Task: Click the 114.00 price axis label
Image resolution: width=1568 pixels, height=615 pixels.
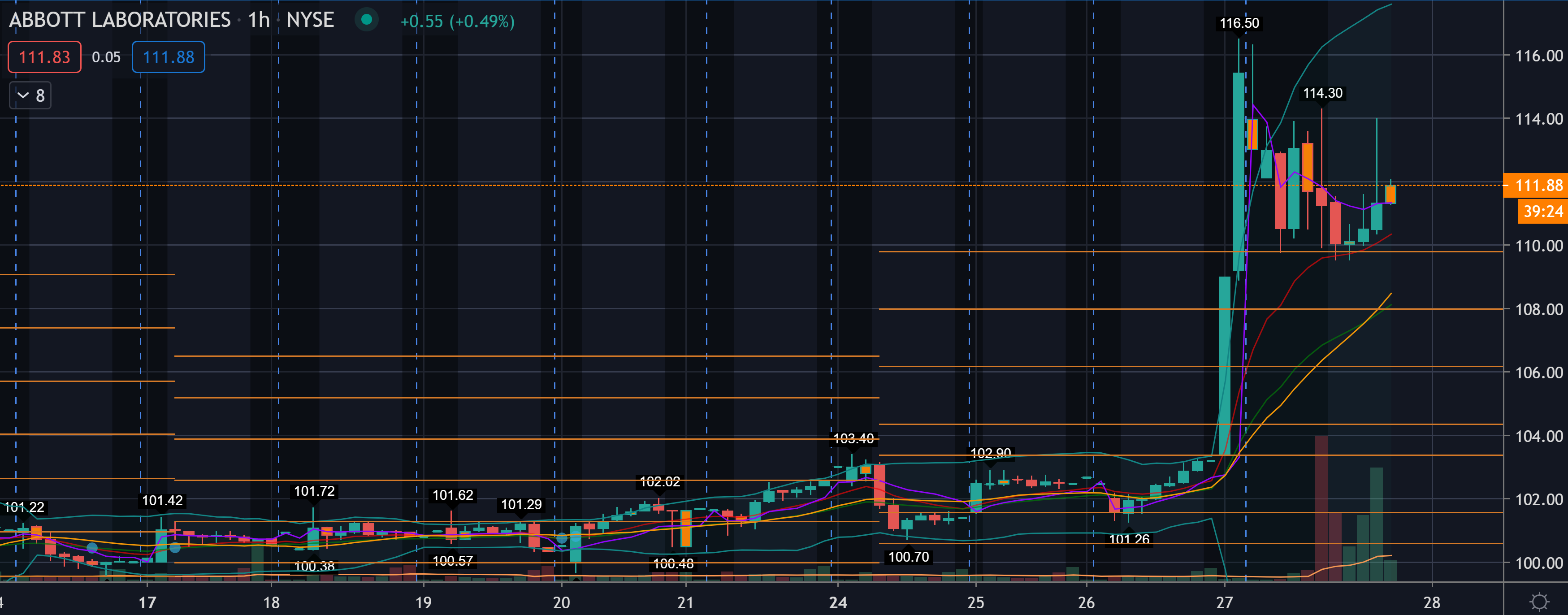Action: (x=1539, y=119)
